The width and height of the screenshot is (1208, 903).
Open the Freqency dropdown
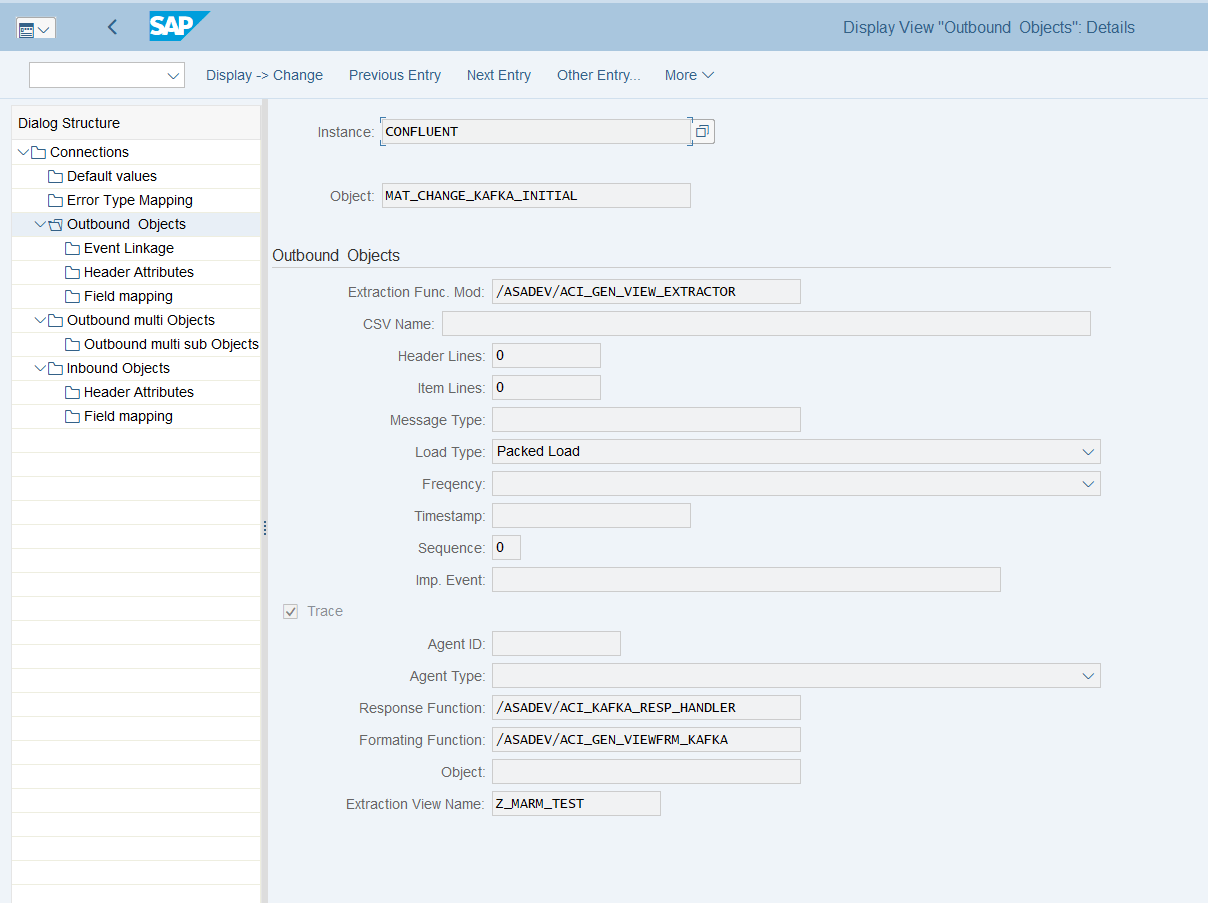click(x=1088, y=484)
